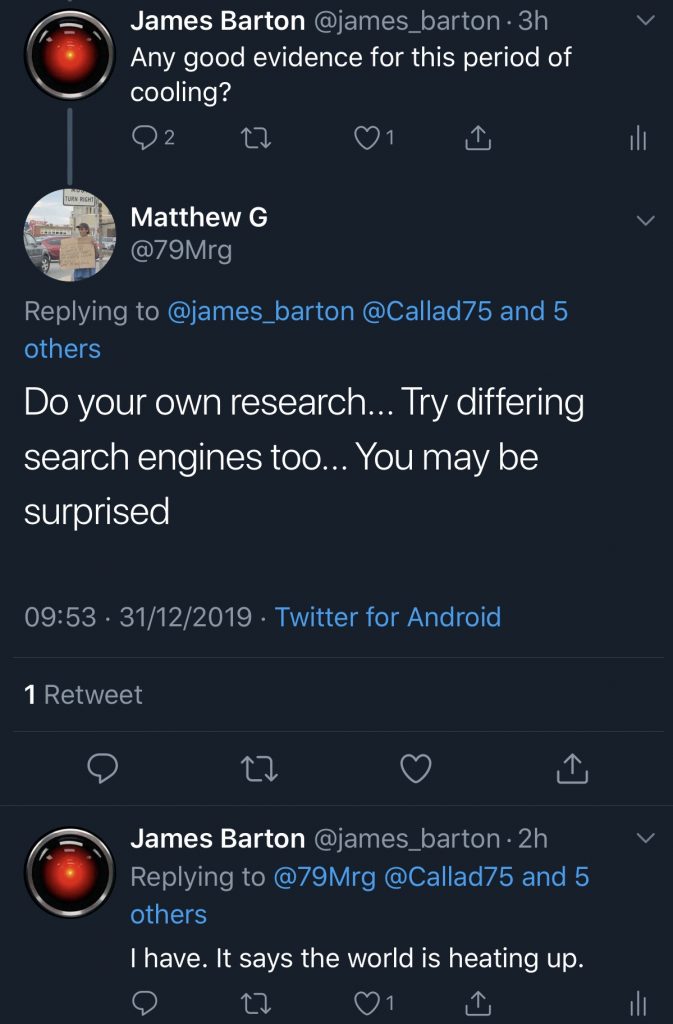Reply to Matthew G's main tweet

pos(103,768)
